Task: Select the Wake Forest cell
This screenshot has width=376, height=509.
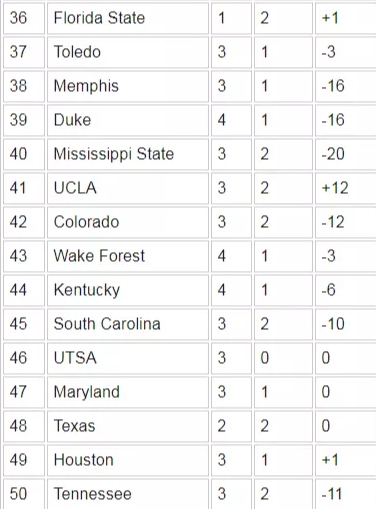Action: [x=128, y=256]
